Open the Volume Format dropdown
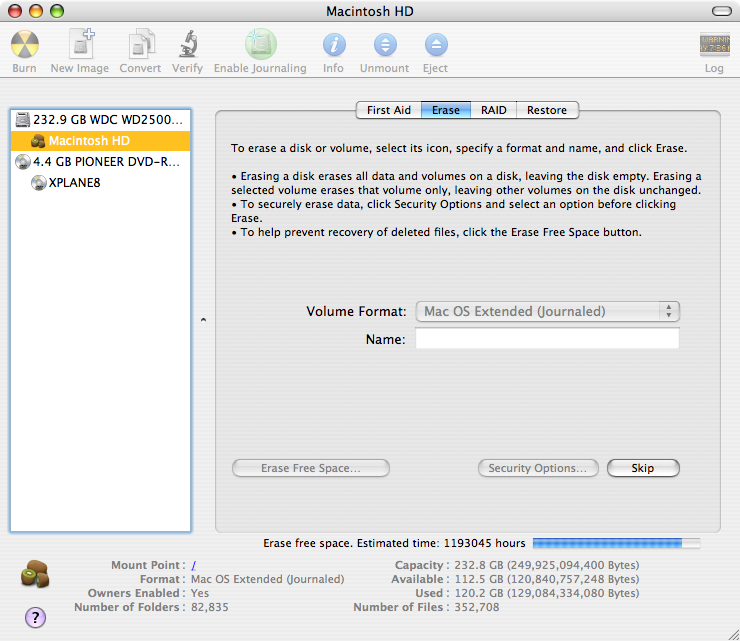This screenshot has height=641, width=740. tap(547, 312)
